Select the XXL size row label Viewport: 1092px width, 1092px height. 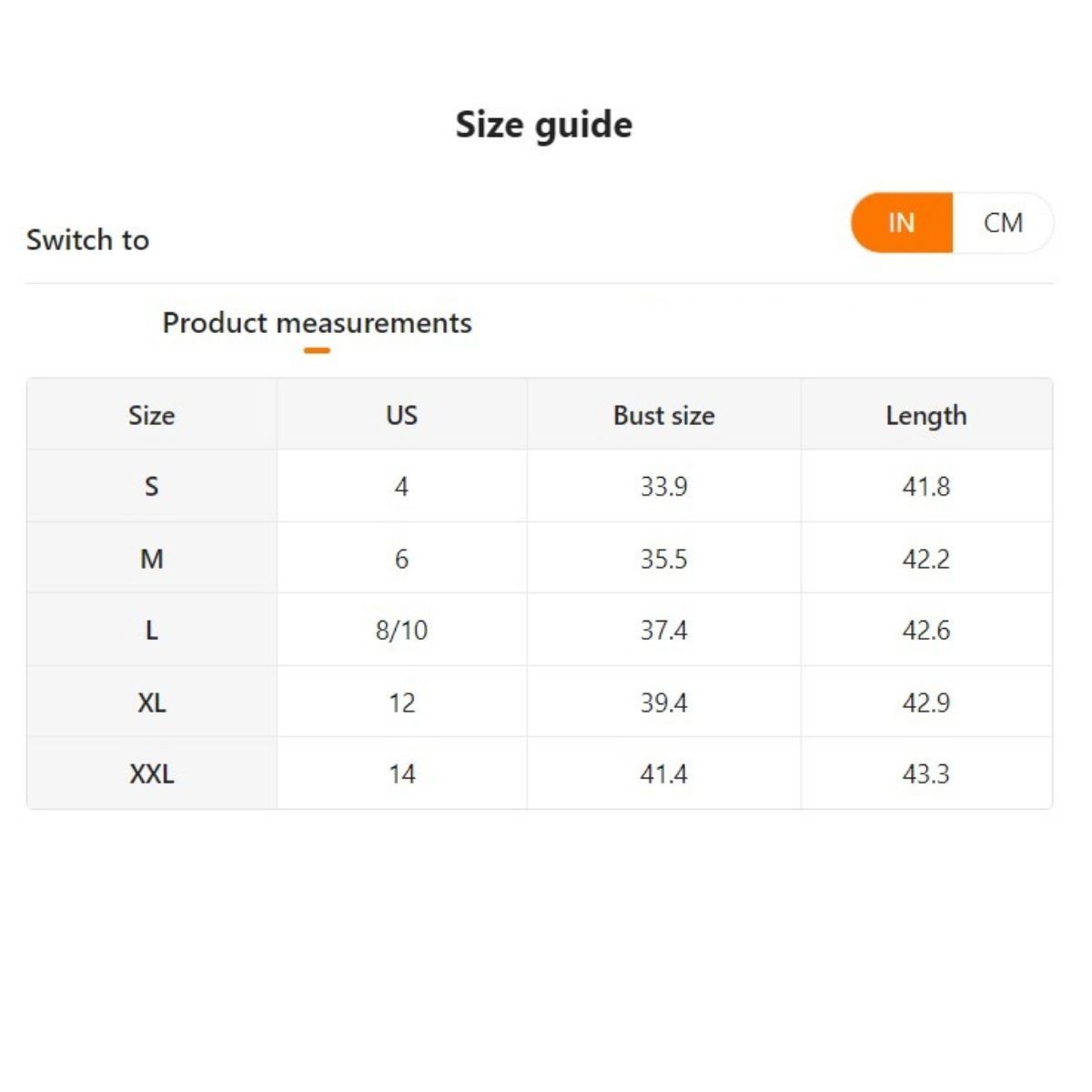151,774
